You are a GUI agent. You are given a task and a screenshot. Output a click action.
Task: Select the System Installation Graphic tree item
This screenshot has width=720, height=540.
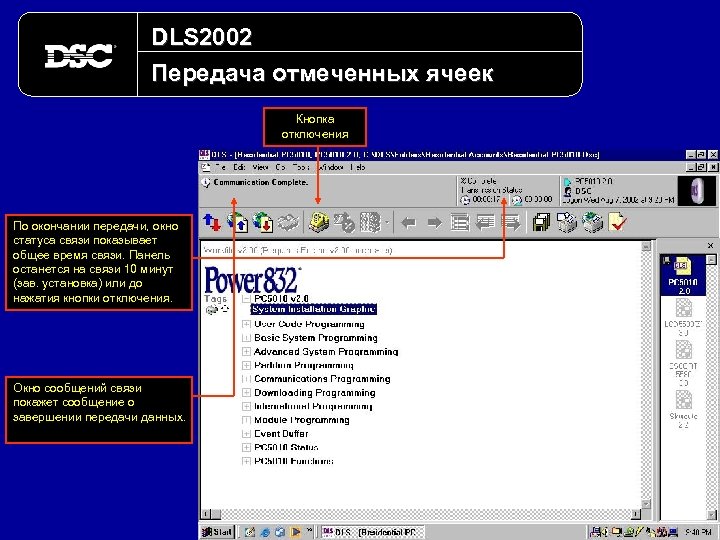pos(314,309)
